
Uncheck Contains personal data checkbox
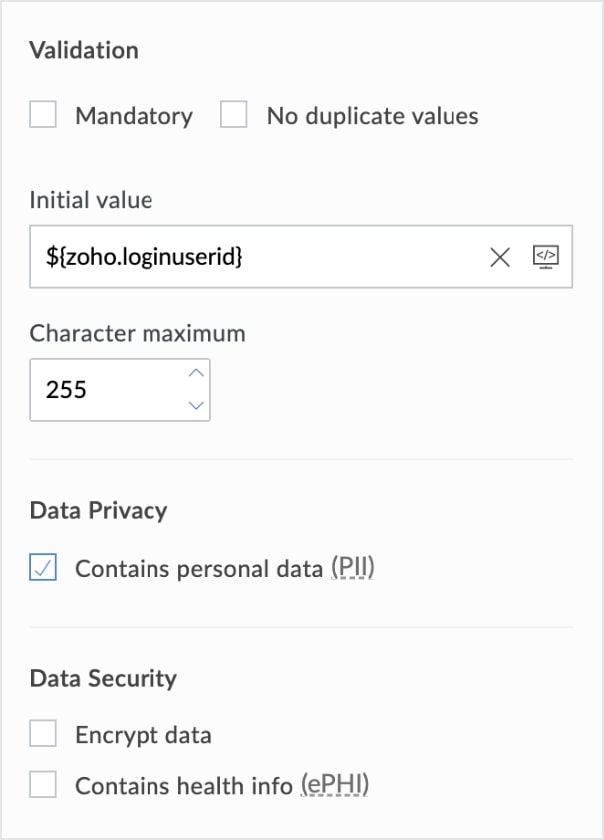(43, 569)
